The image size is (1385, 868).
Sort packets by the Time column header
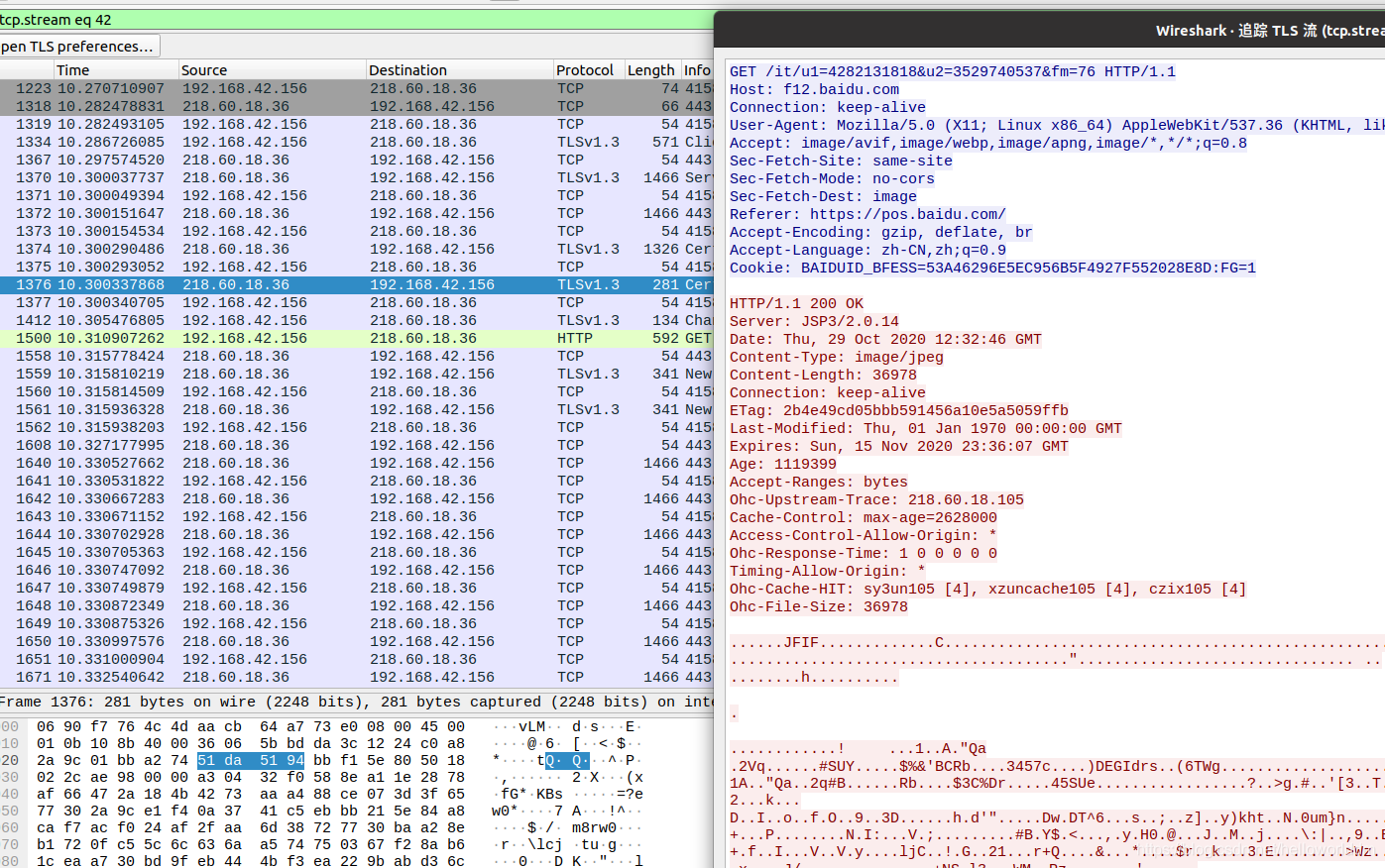(116, 70)
